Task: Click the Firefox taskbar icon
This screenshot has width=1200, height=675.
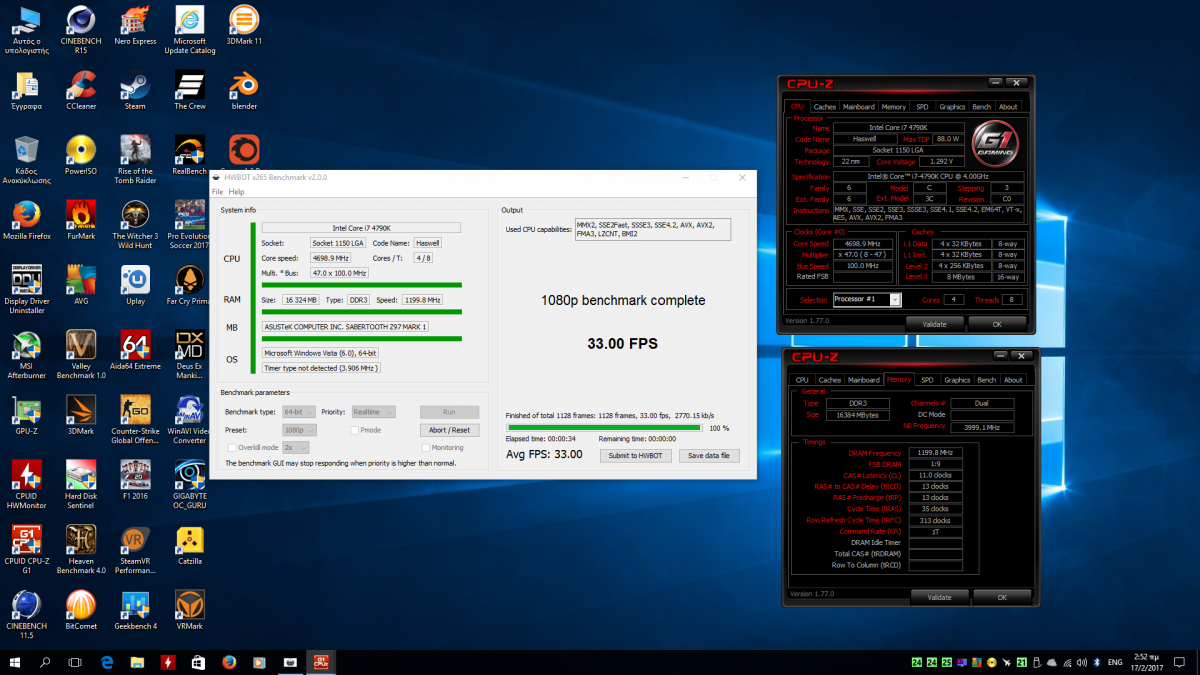Action: (x=228, y=661)
